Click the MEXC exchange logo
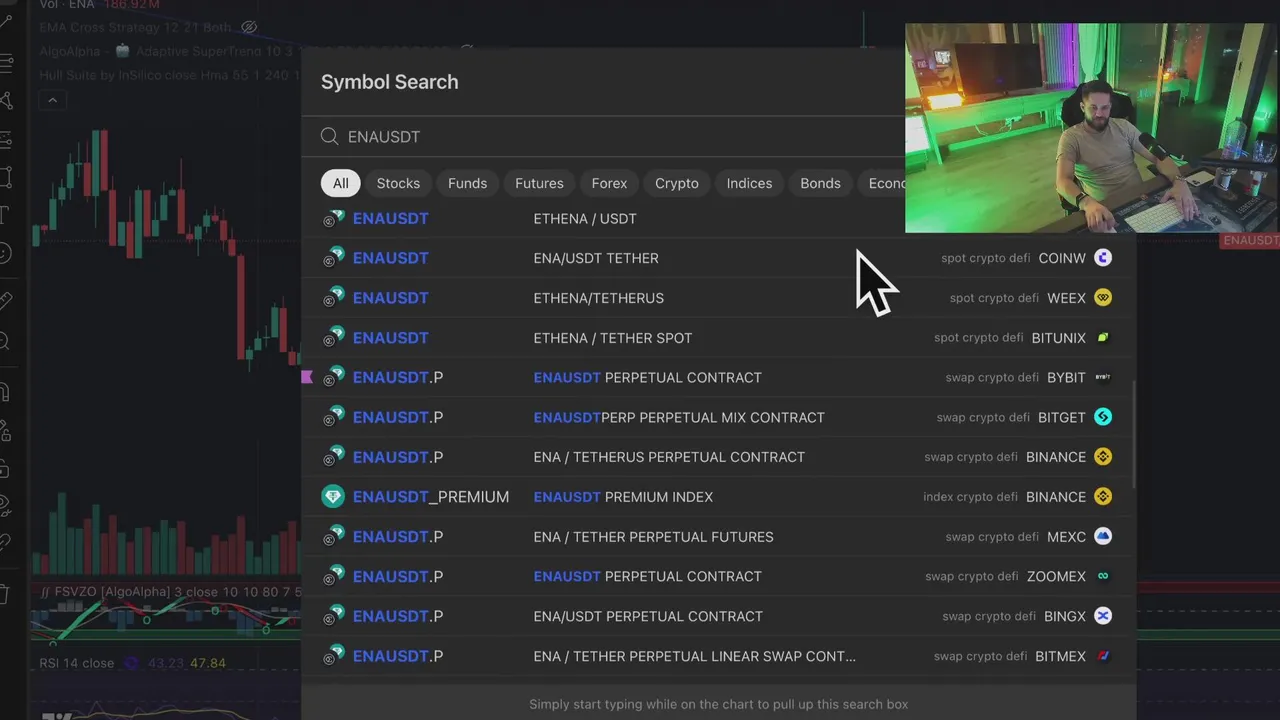The image size is (1280, 720). tap(1103, 537)
